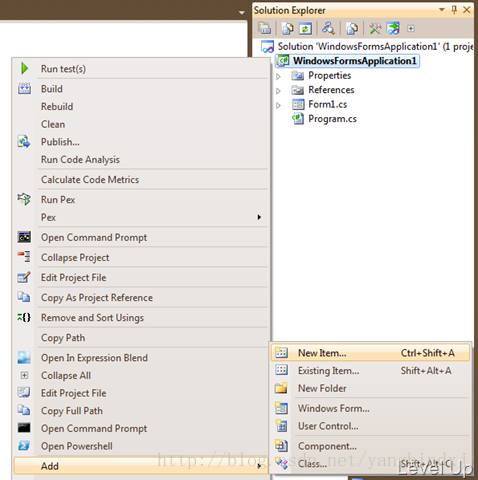Expand the Form1.cs node
Viewport: 478px width, 480px height.
coord(279,105)
